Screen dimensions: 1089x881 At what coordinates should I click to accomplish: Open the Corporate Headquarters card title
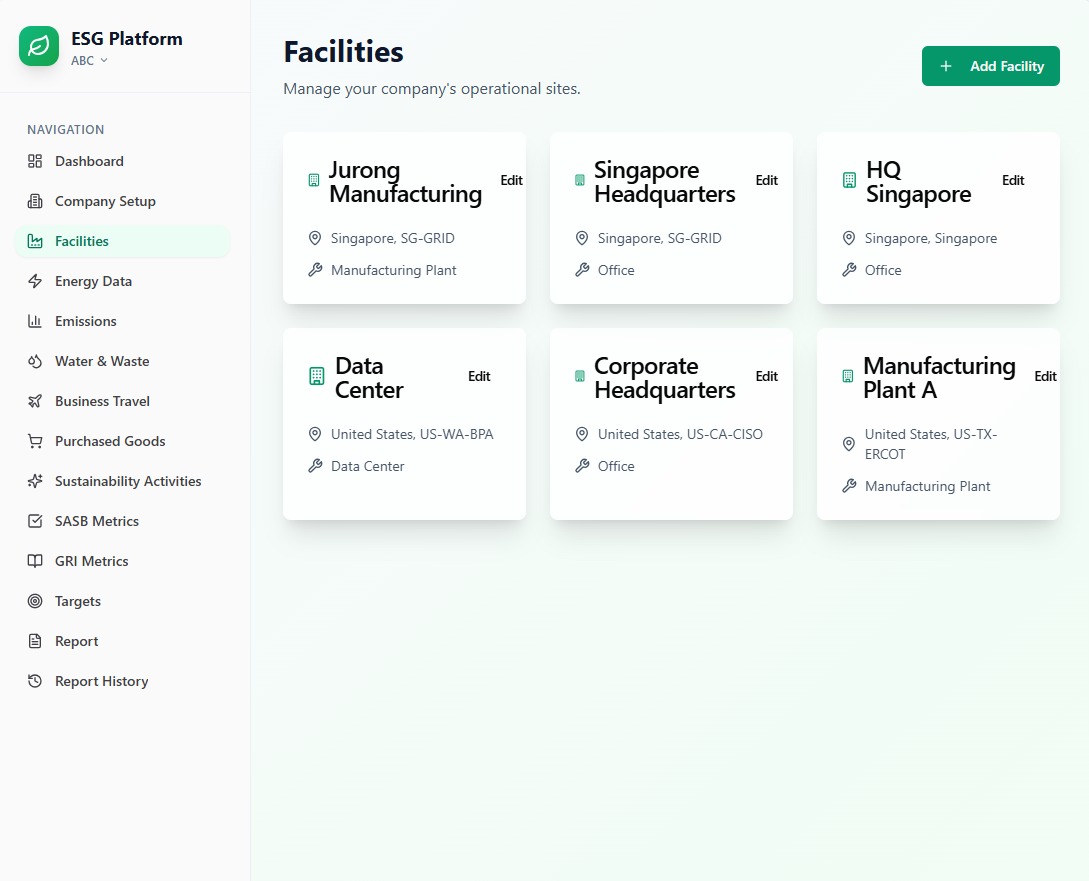click(x=664, y=378)
